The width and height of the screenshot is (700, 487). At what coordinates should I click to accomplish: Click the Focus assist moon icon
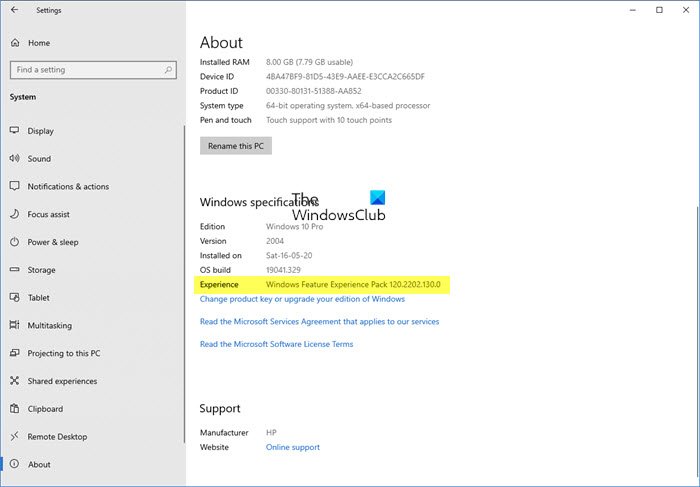(x=15, y=214)
